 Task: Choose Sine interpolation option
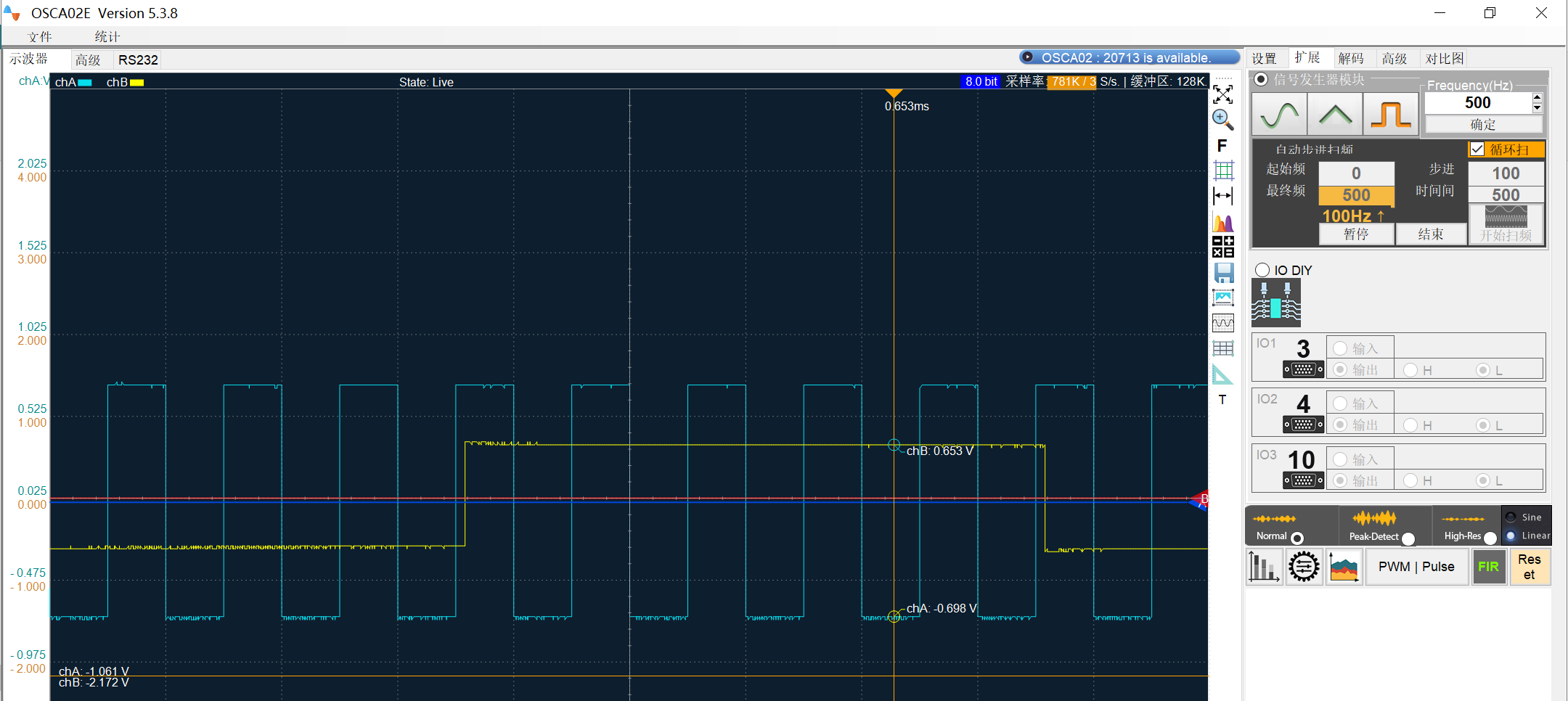[x=1511, y=517]
